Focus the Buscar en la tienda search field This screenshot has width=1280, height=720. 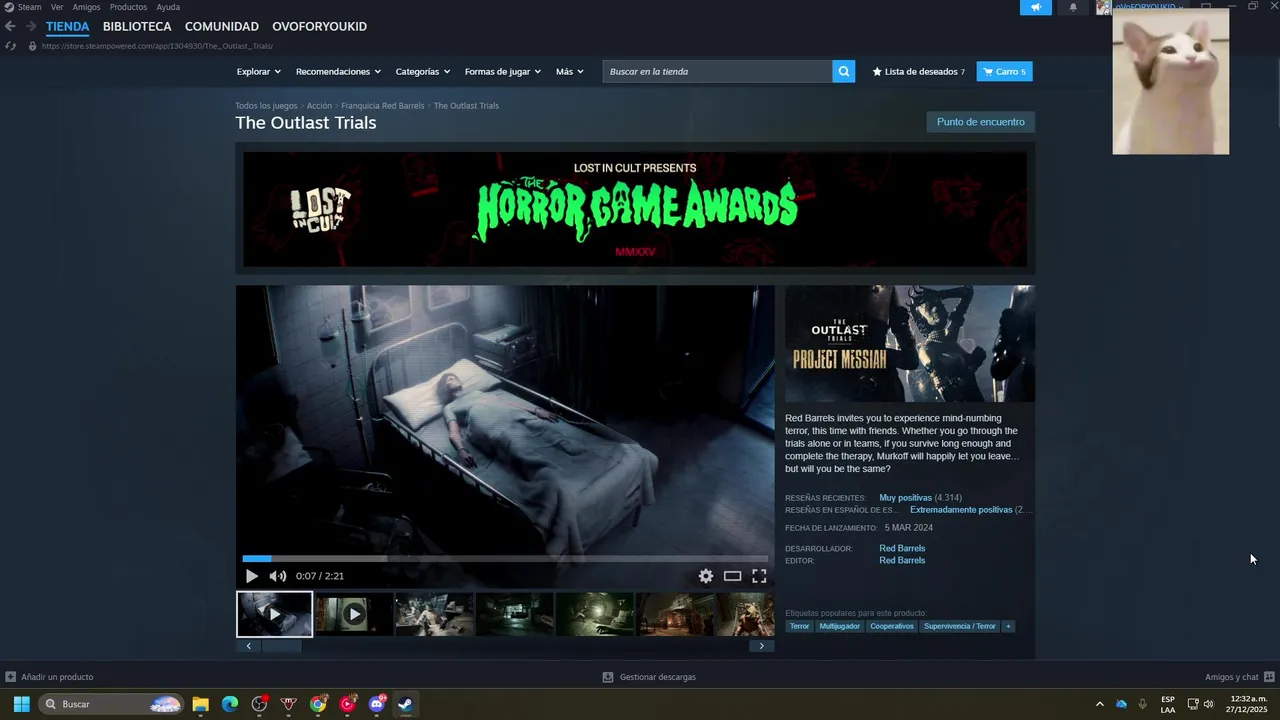717,71
